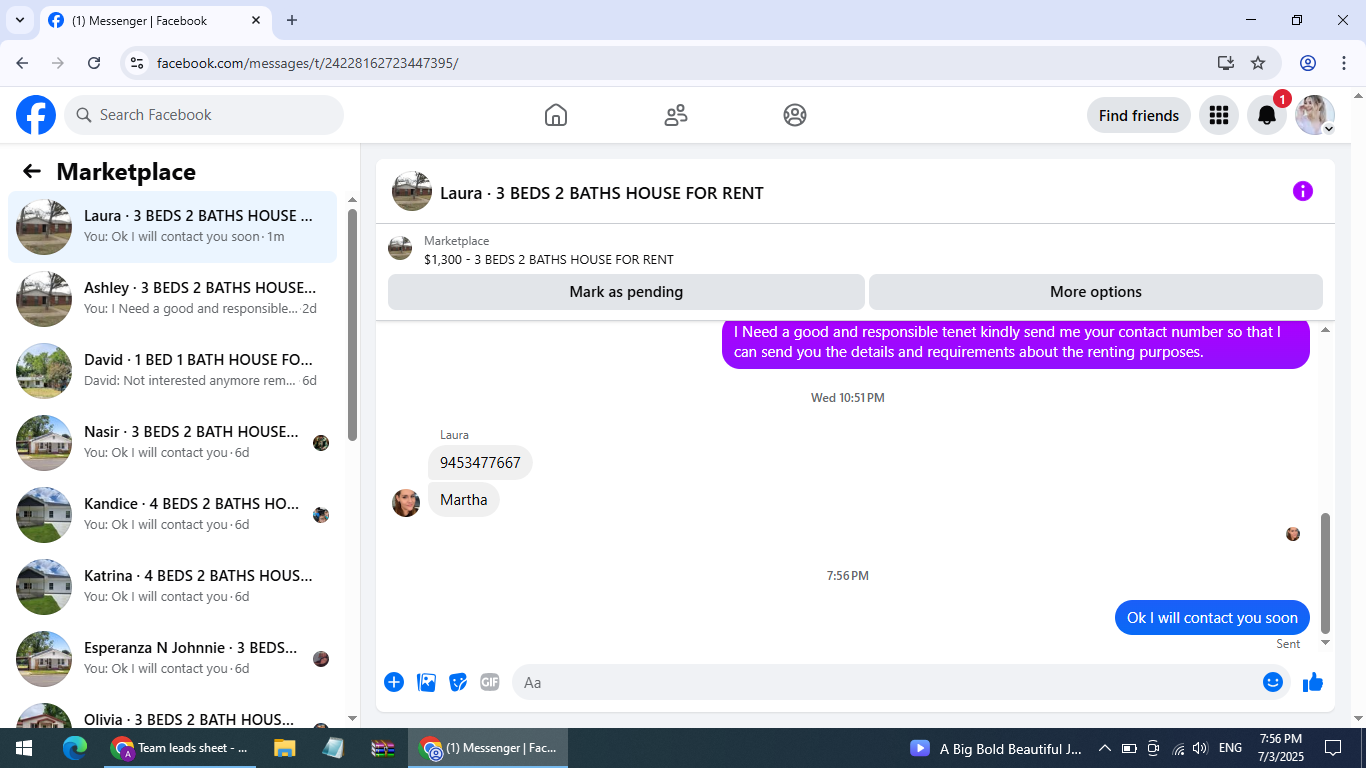Image resolution: width=1366 pixels, height=768 pixels.
Task: Go back from Marketplace with arrow
Action: click(x=32, y=171)
